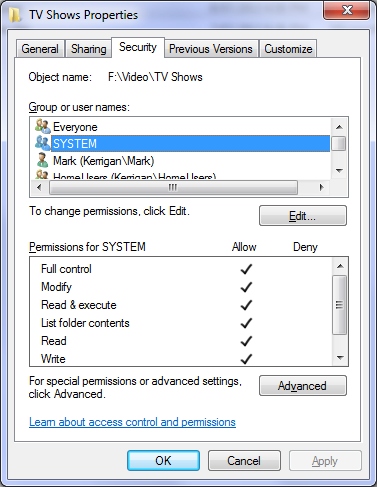377x487 pixels.
Task: Select Everyone in the user names list
Action: (x=75, y=127)
